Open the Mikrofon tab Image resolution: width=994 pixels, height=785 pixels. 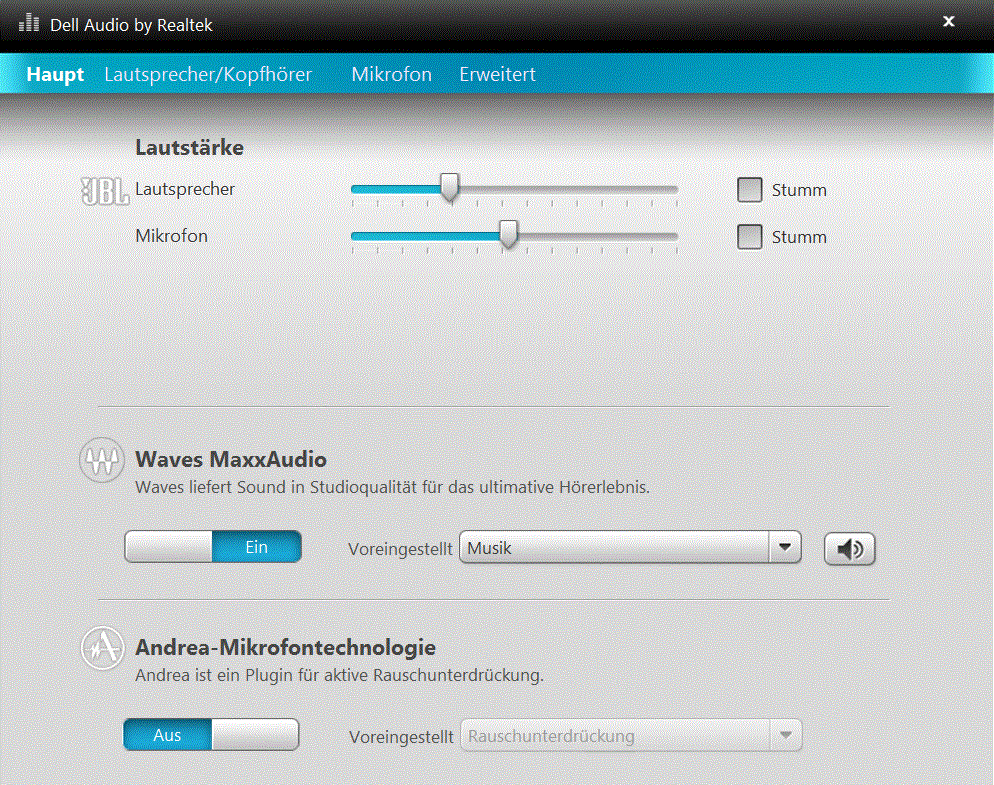point(391,74)
